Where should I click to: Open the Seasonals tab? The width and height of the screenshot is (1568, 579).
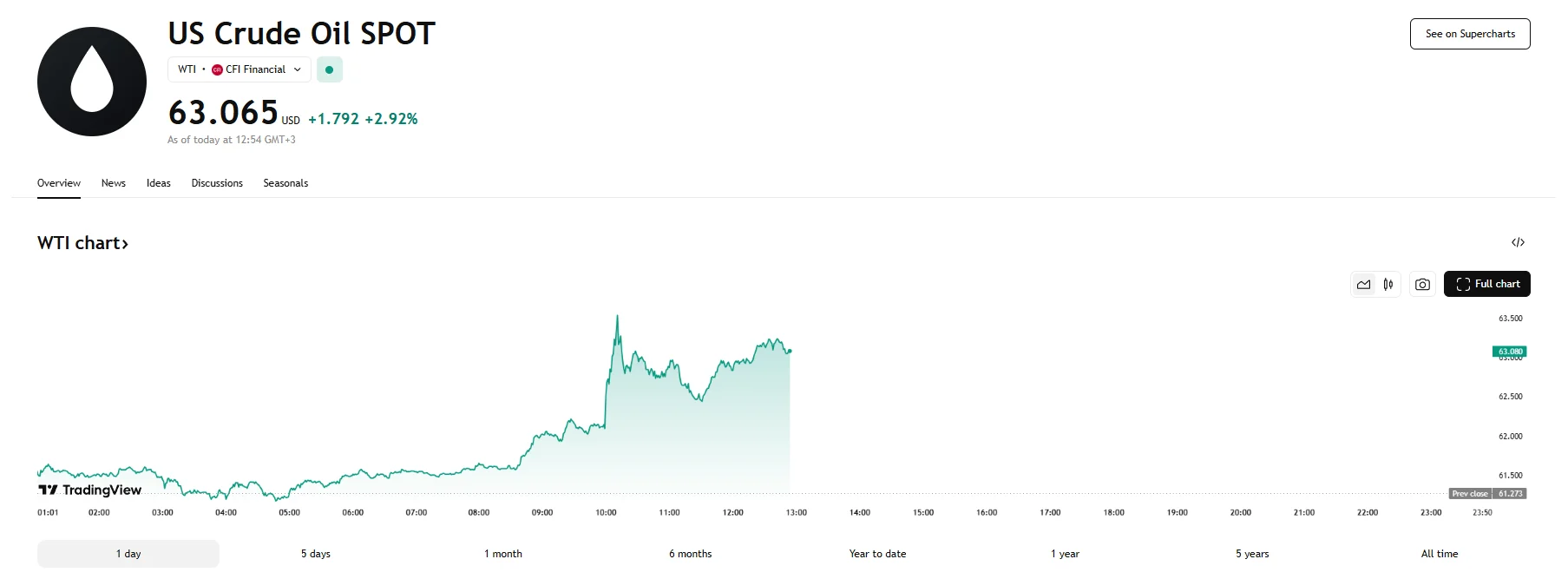tap(285, 183)
